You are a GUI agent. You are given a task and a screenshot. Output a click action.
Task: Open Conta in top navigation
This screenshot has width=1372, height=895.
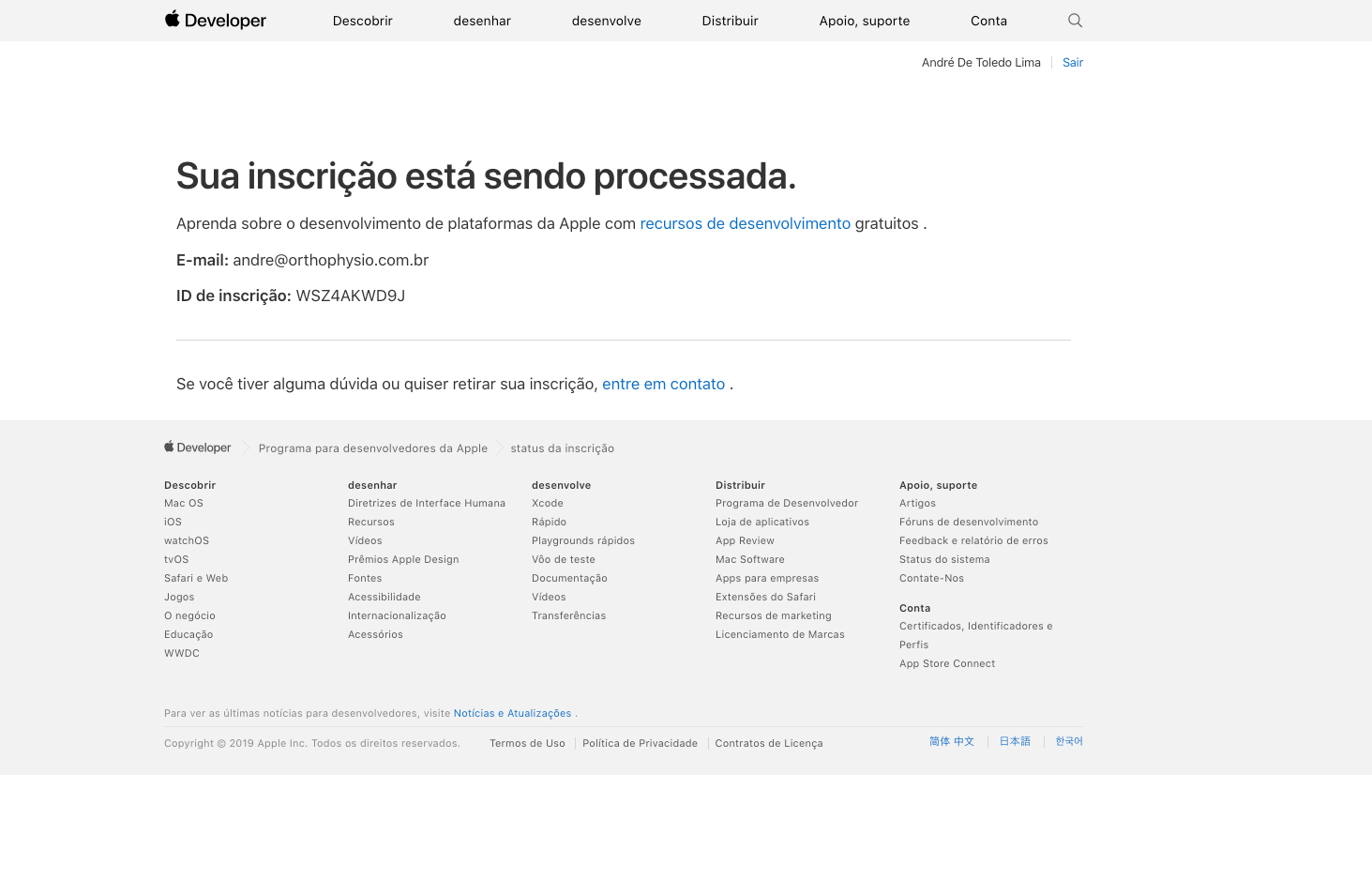tap(989, 21)
